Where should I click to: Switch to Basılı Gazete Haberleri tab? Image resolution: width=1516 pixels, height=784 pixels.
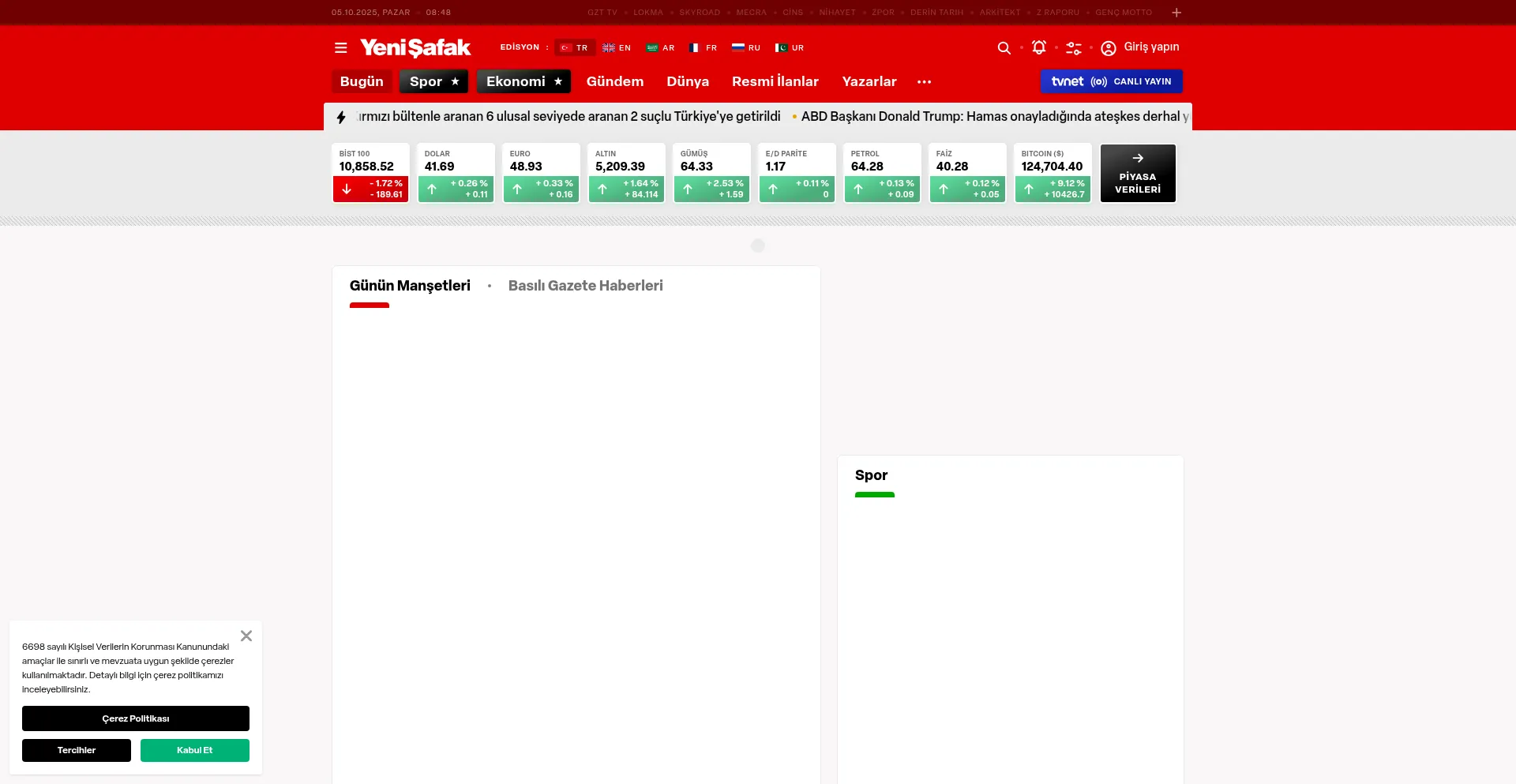585,286
